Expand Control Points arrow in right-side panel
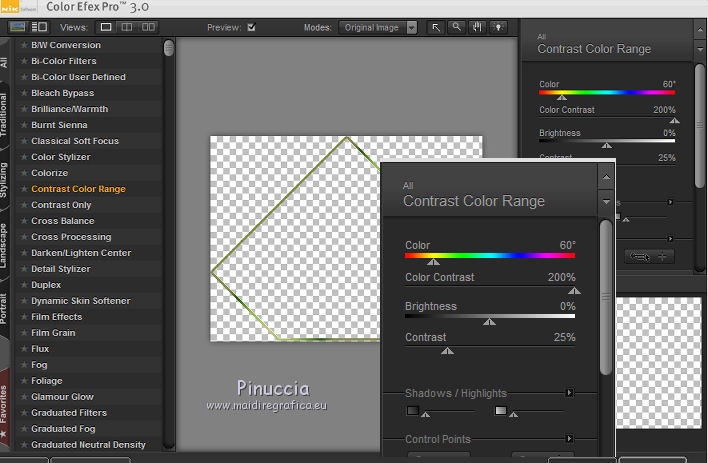Screen dimensions: 708x463 [670, 239]
